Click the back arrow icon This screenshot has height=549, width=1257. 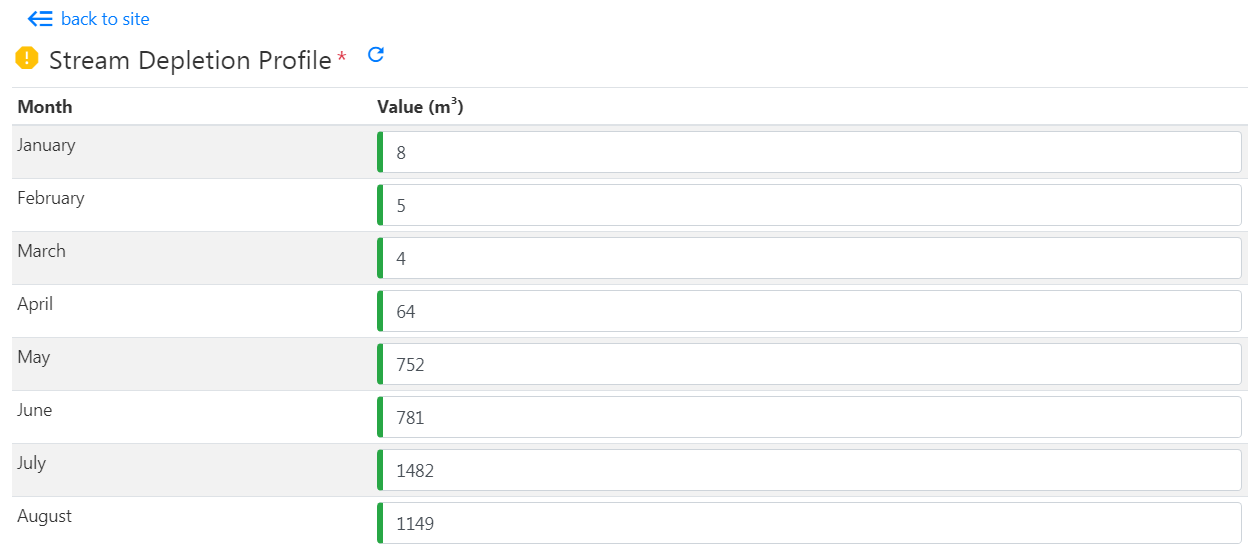[40, 19]
